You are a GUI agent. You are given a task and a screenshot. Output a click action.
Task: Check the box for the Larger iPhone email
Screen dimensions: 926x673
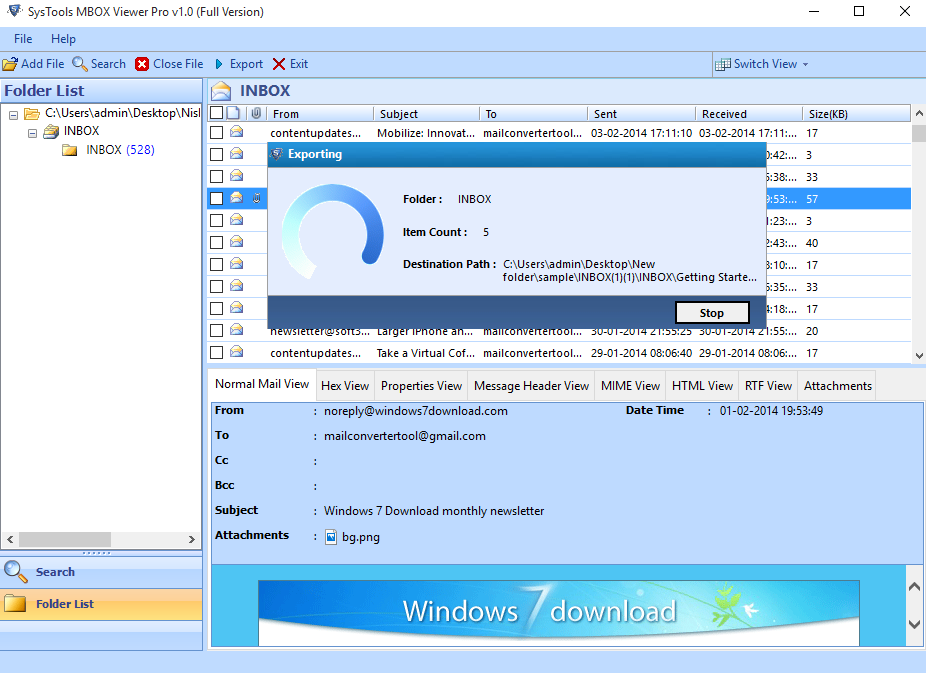217,331
